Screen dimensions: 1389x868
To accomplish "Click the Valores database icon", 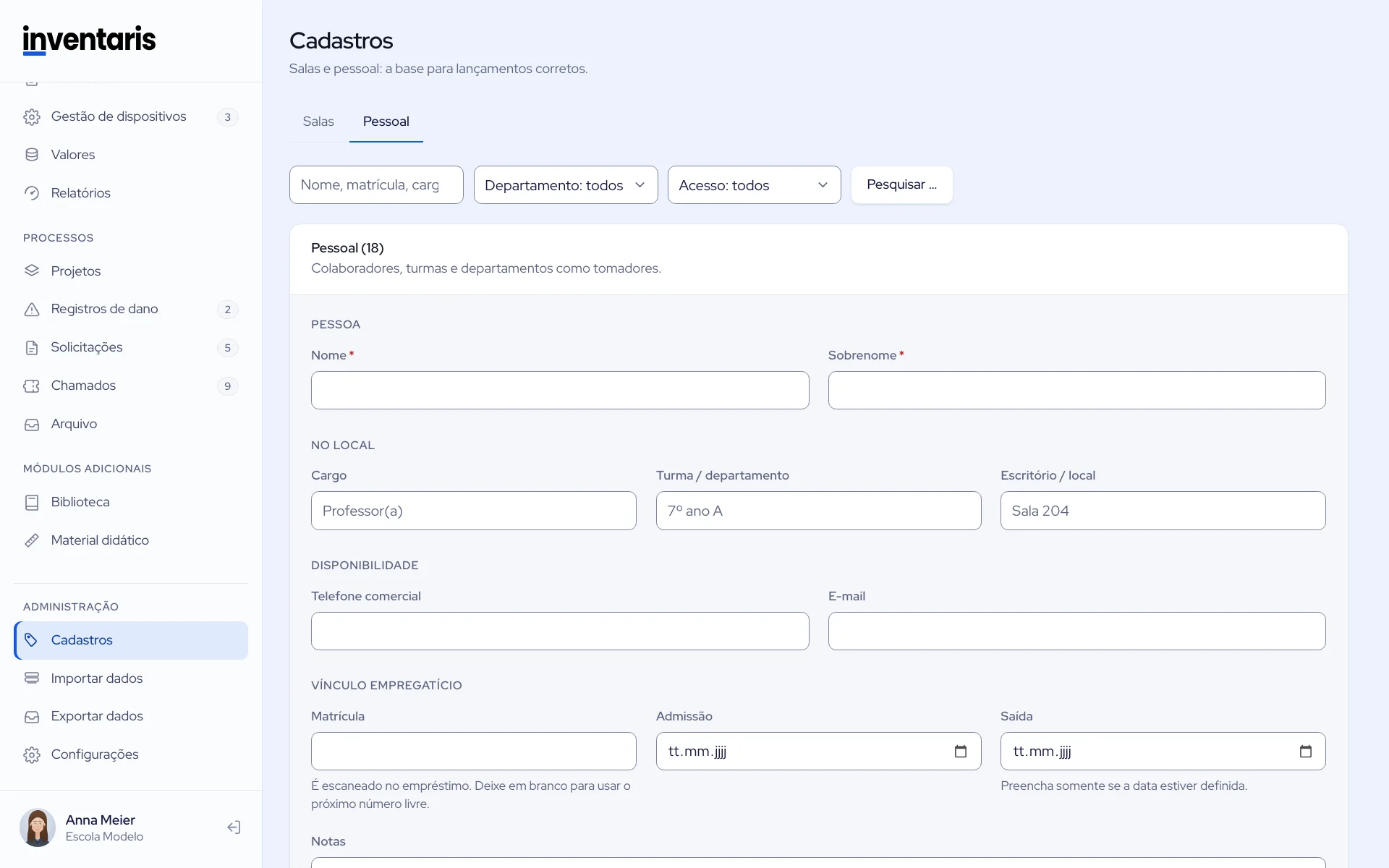I will [32, 155].
